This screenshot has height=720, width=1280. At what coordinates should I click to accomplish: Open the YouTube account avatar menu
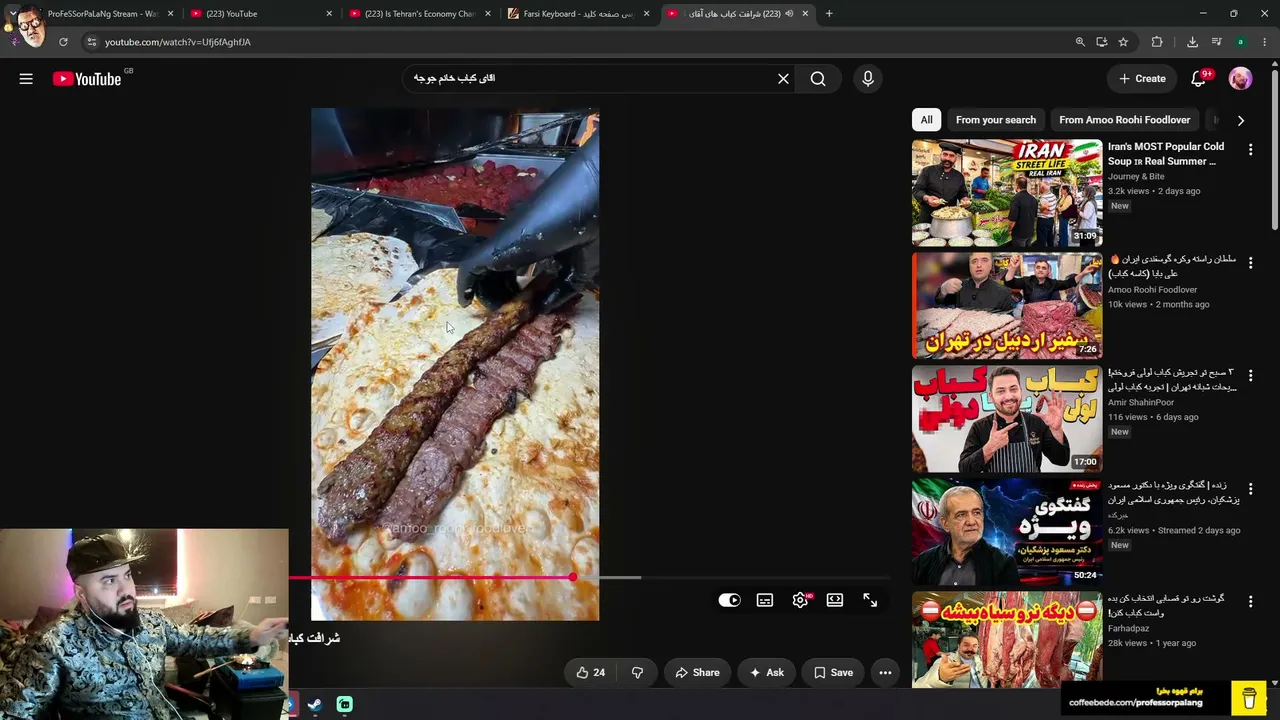pos(1240,79)
